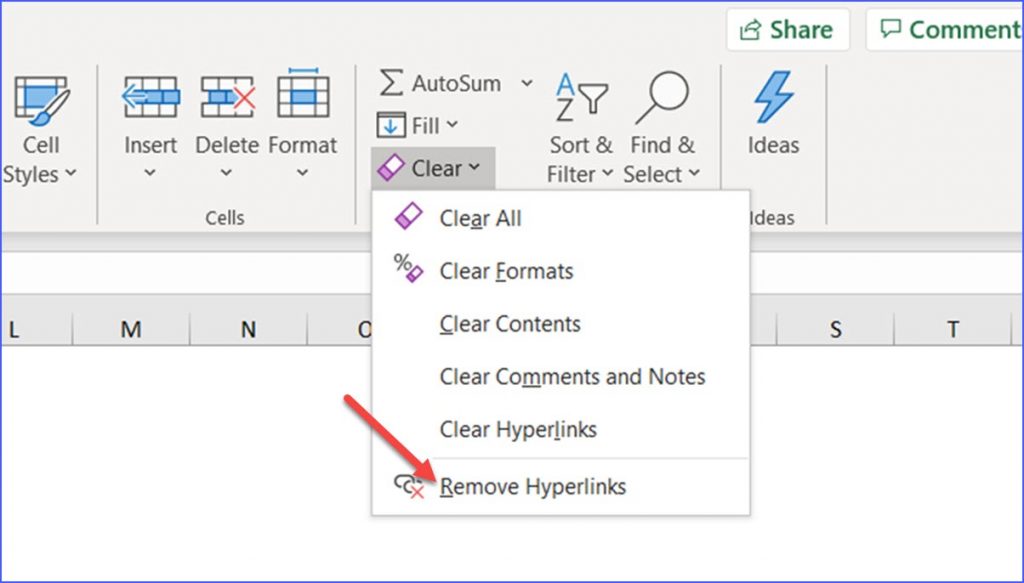Select the AutoSum icon
This screenshot has width=1024, height=583.
[x=390, y=84]
